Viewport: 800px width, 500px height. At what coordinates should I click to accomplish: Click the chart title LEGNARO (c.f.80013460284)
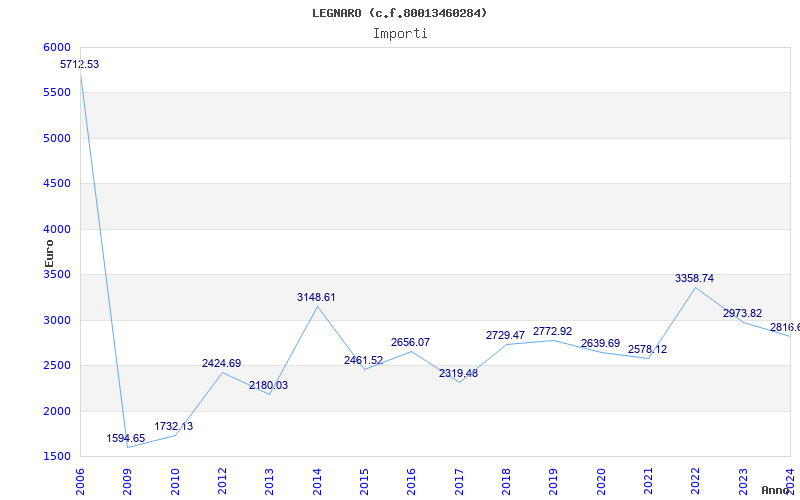click(x=400, y=13)
